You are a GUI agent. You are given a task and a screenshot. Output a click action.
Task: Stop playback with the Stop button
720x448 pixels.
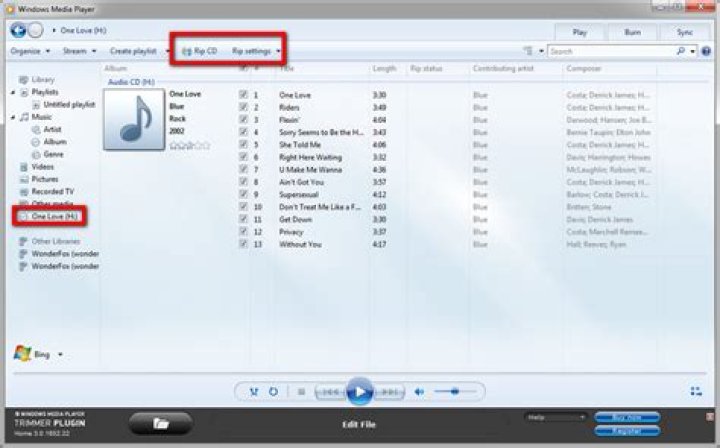[x=301, y=392]
